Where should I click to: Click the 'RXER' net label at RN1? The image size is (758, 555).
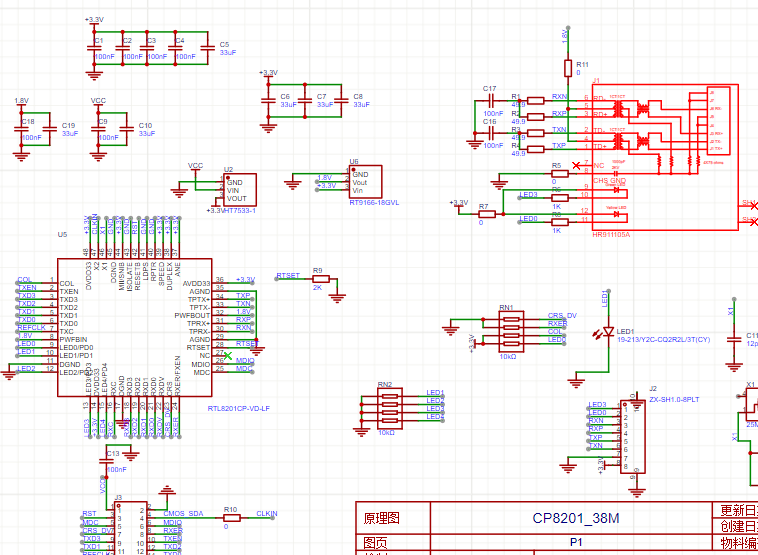tap(557, 323)
